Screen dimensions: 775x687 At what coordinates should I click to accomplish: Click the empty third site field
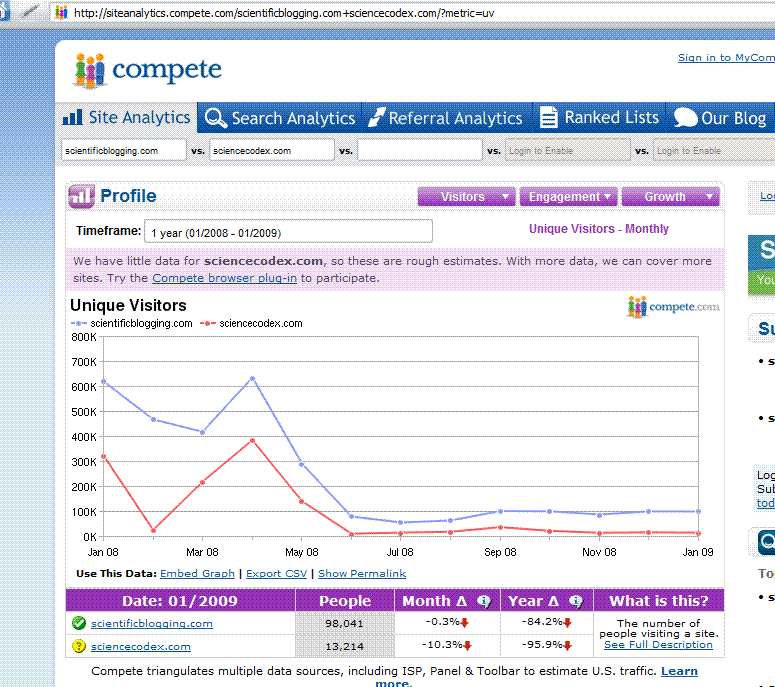[x=420, y=150]
